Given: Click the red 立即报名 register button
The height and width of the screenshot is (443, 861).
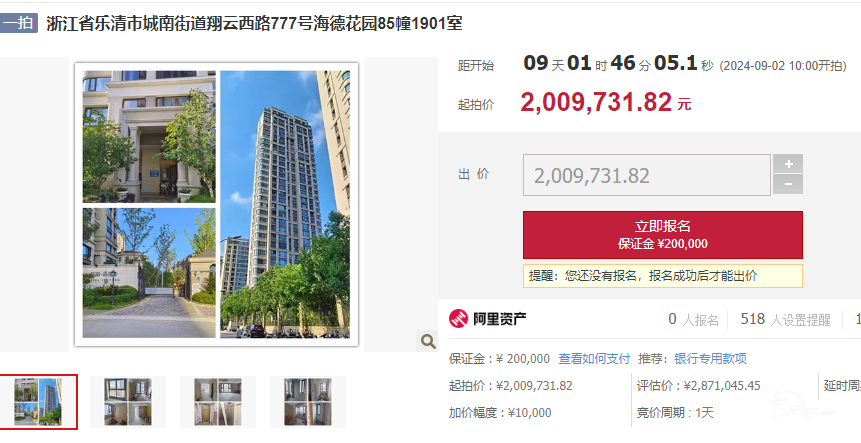Looking at the screenshot, I should coord(663,234).
